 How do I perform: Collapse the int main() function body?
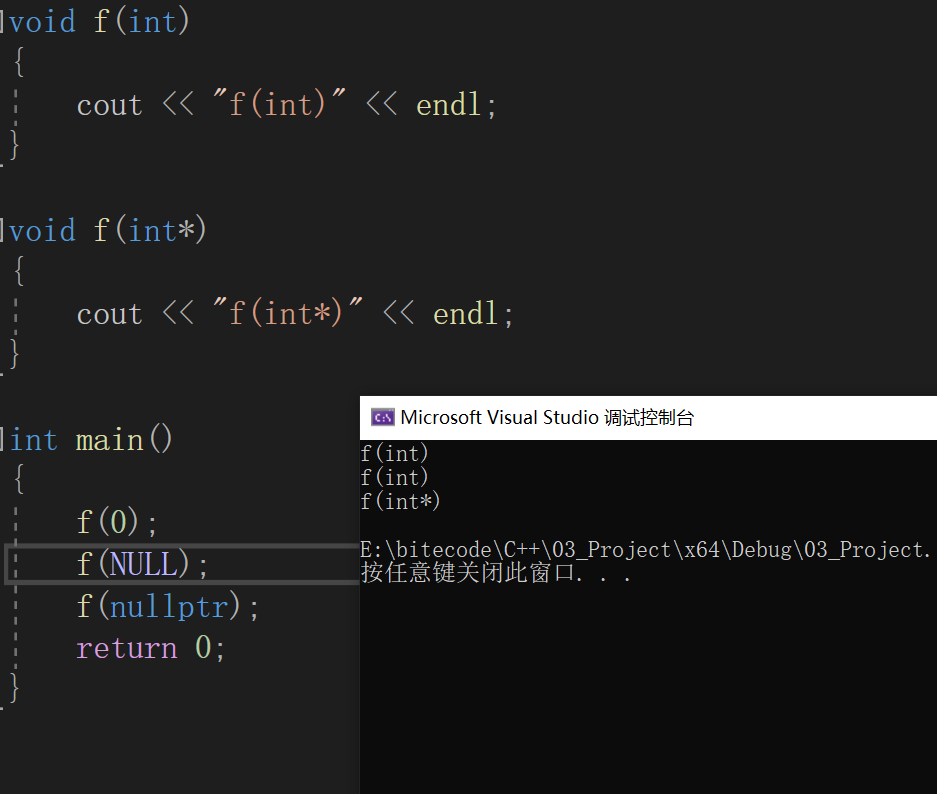coord(4,439)
